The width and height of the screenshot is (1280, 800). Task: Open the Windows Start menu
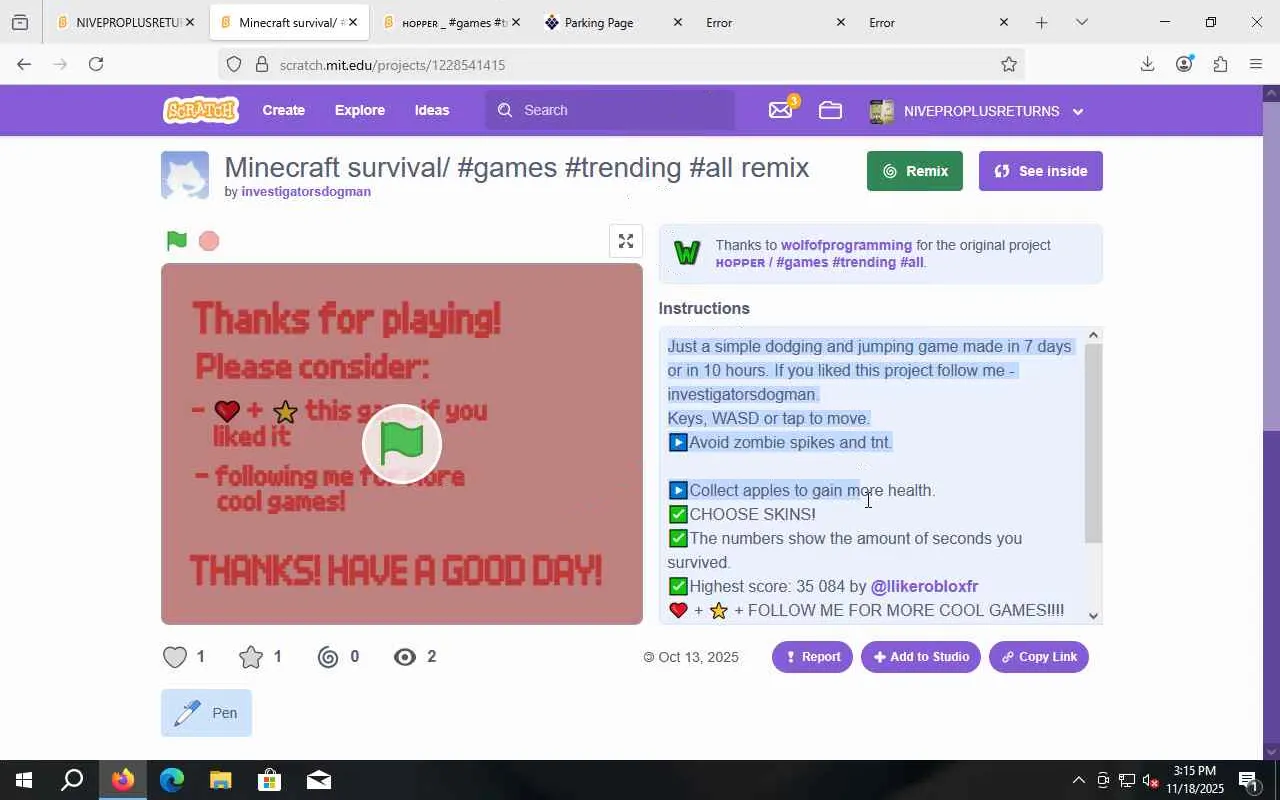(23, 780)
